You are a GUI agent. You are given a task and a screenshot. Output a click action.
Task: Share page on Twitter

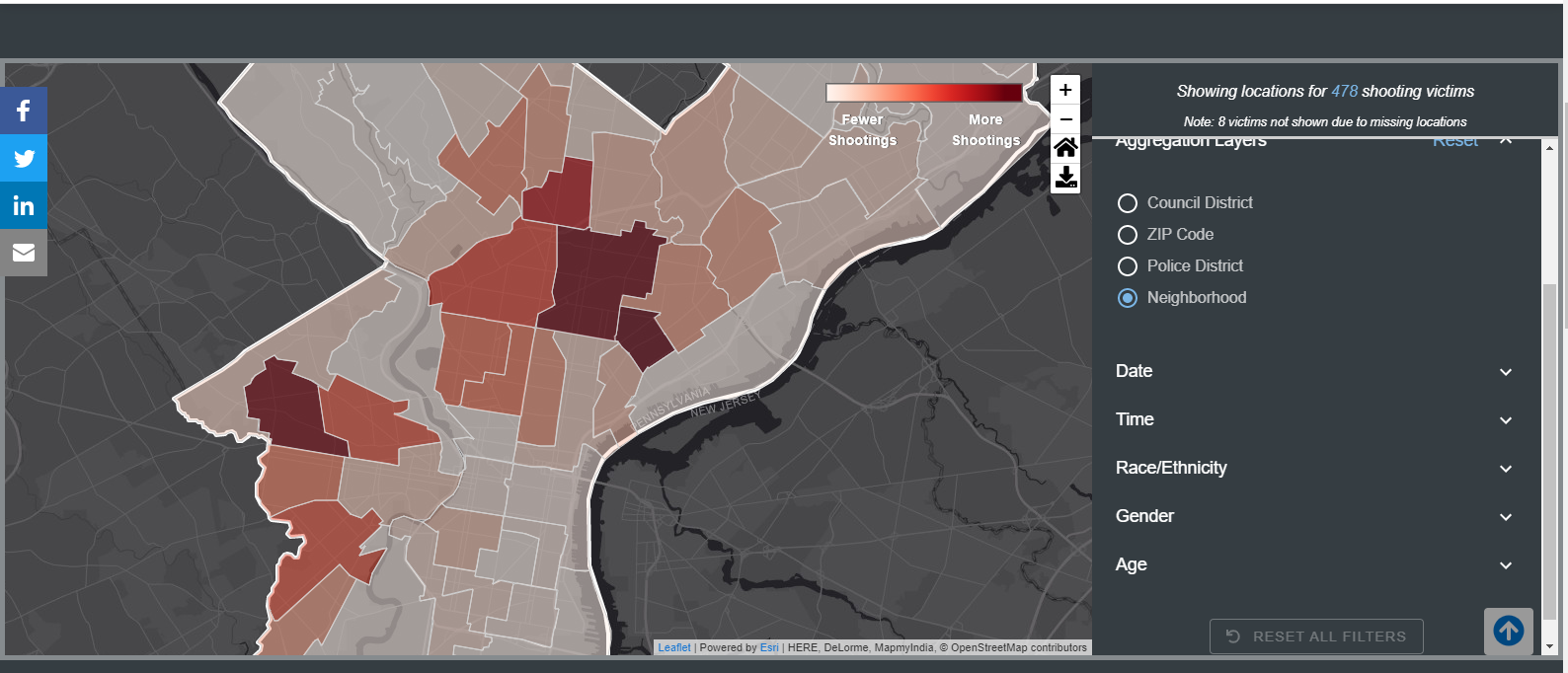point(24,158)
